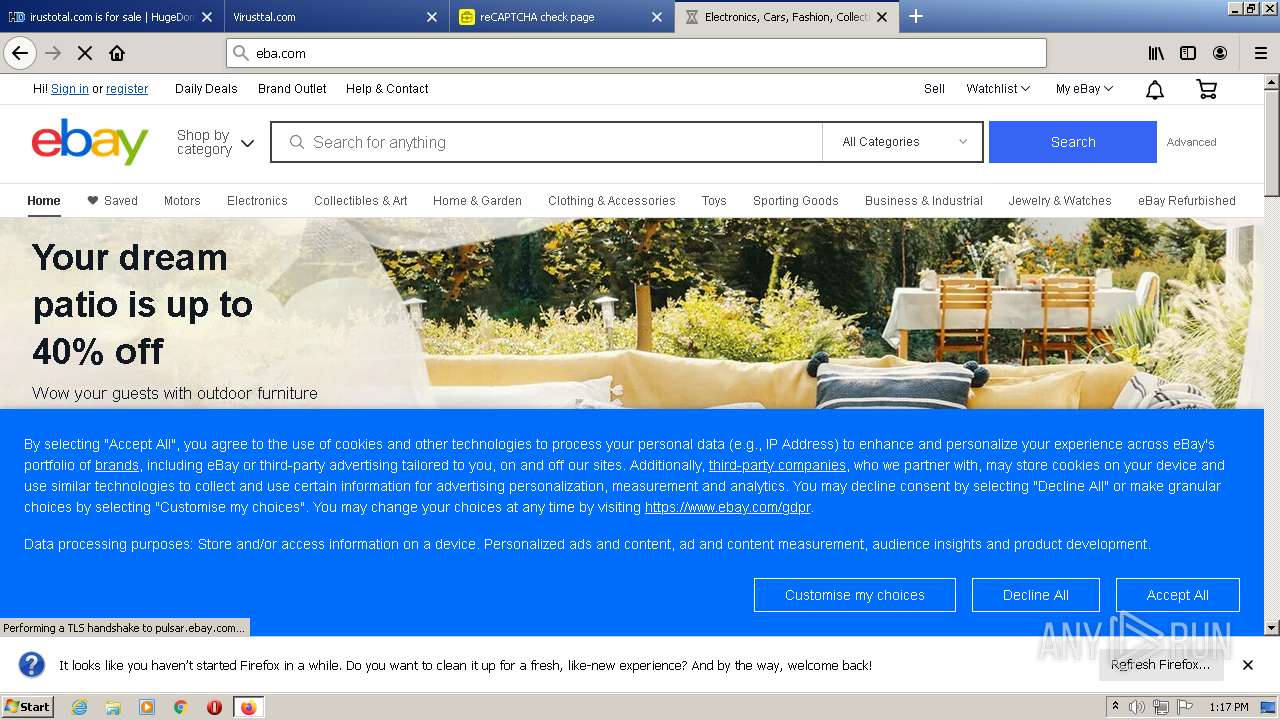Click the Sign in link

[70, 89]
